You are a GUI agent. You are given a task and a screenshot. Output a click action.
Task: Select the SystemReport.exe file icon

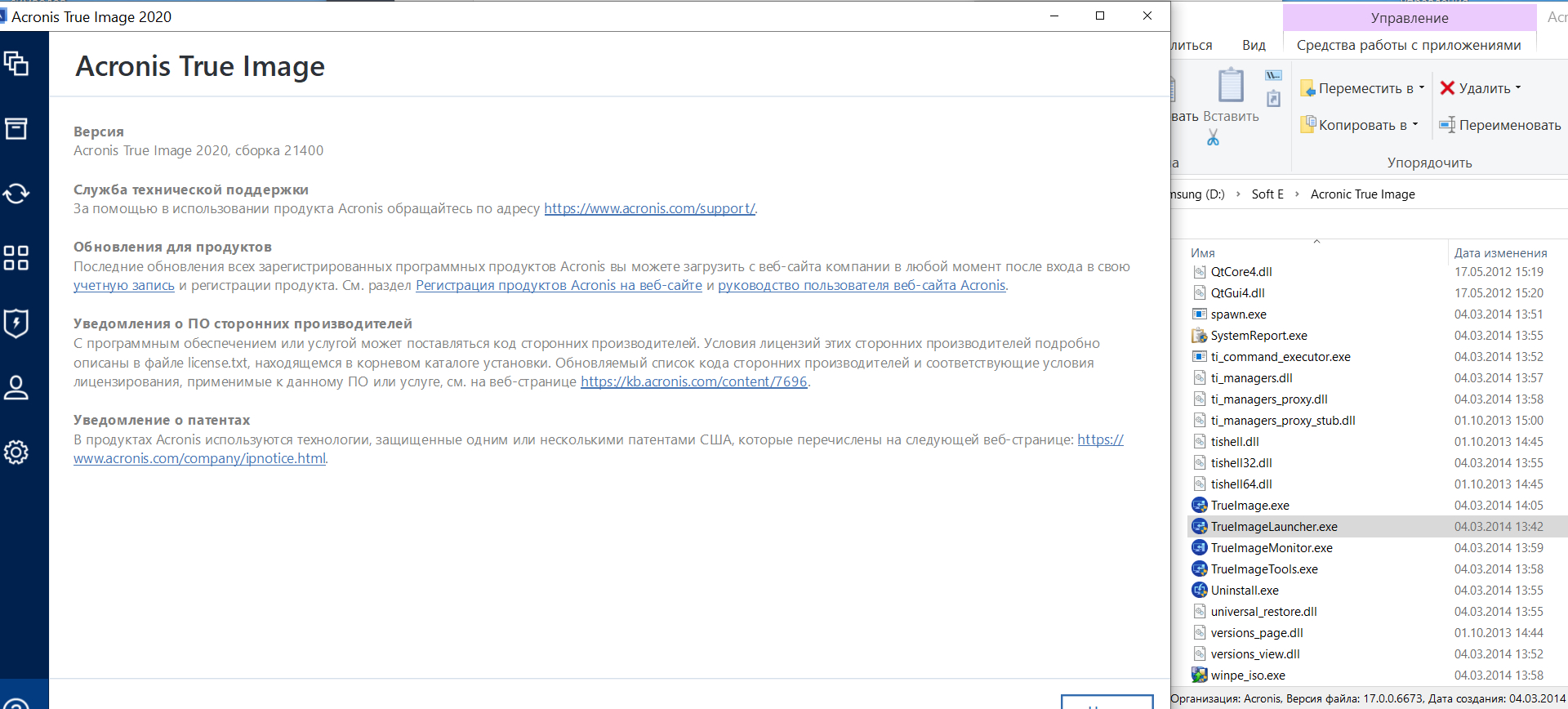point(1199,336)
